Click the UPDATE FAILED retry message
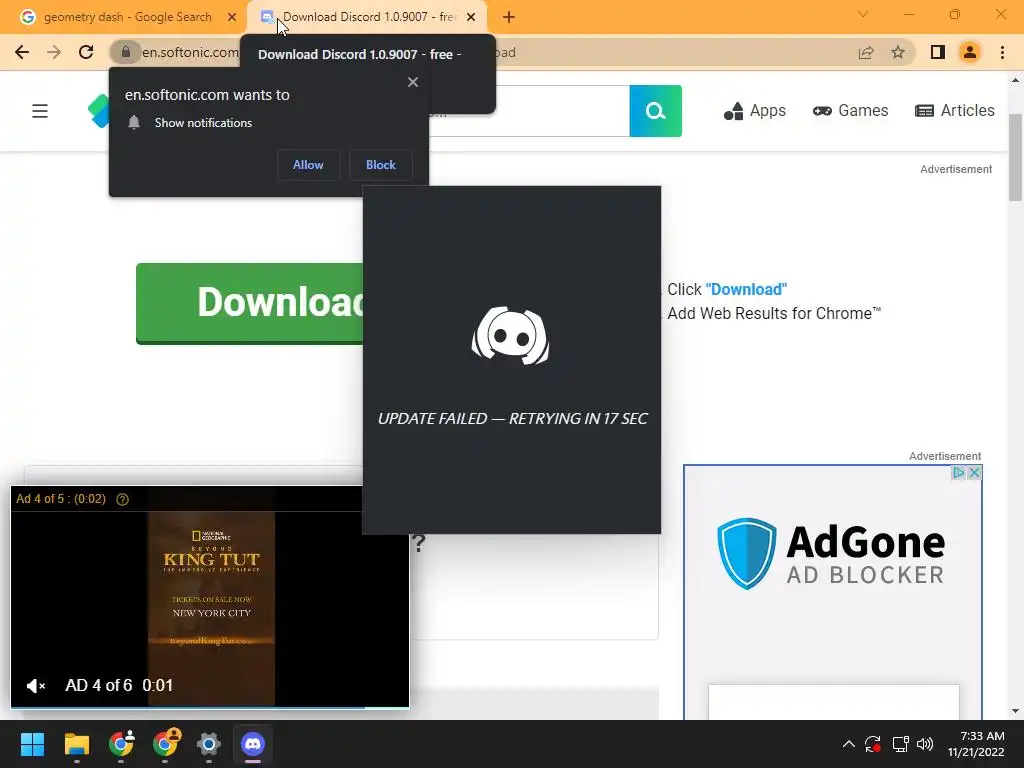This screenshot has width=1024, height=768. (513, 419)
